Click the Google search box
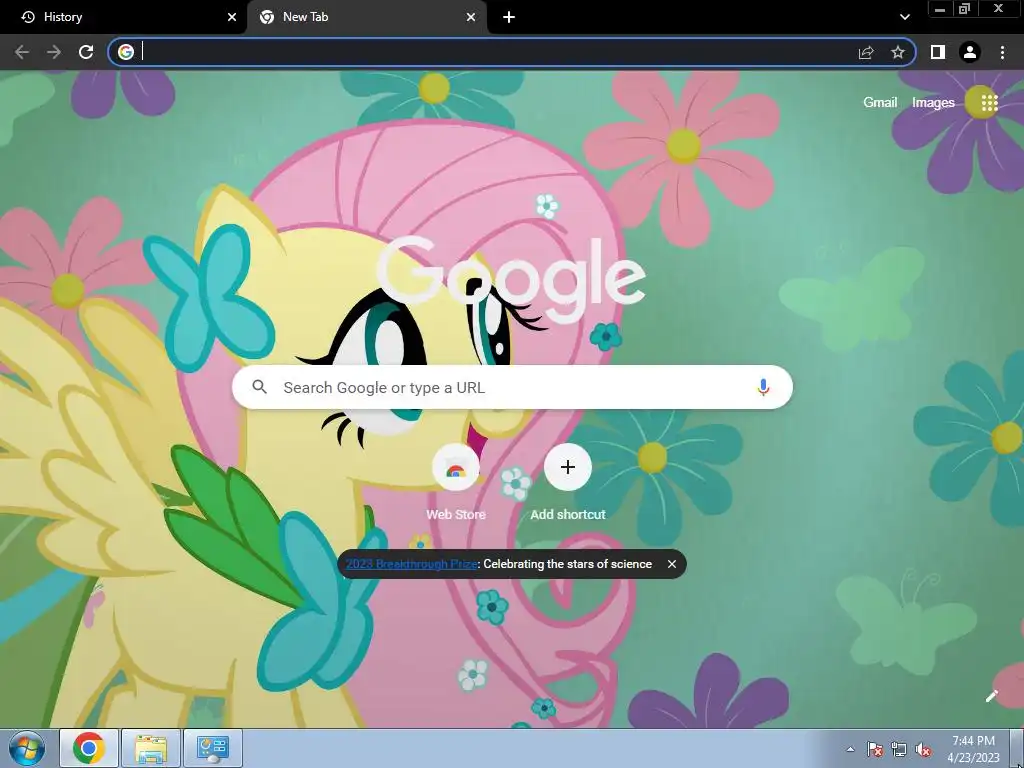The width and height of the screenshot is (1024, 768). coord(512,387)
